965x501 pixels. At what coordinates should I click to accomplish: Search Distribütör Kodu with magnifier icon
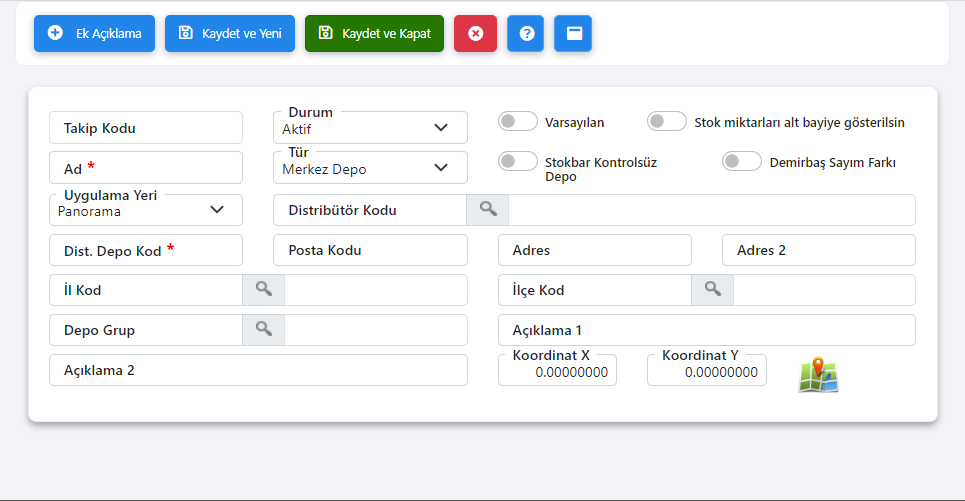click(487, 210)
